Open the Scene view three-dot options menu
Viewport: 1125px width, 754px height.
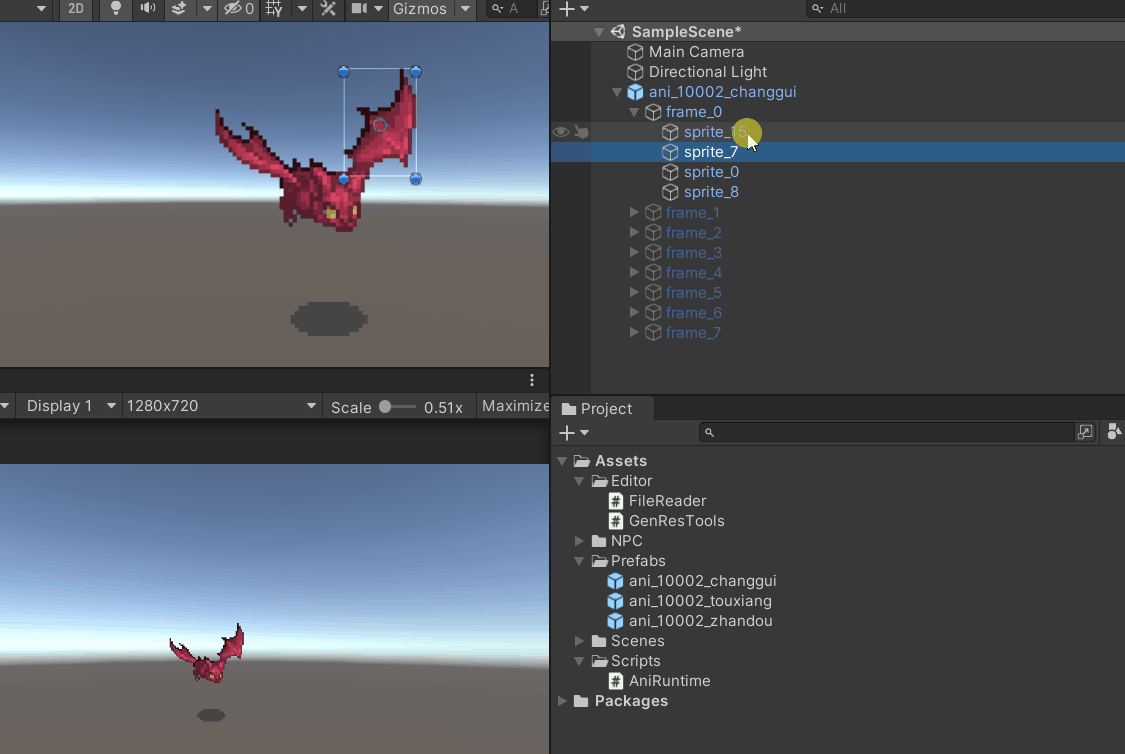532,380
